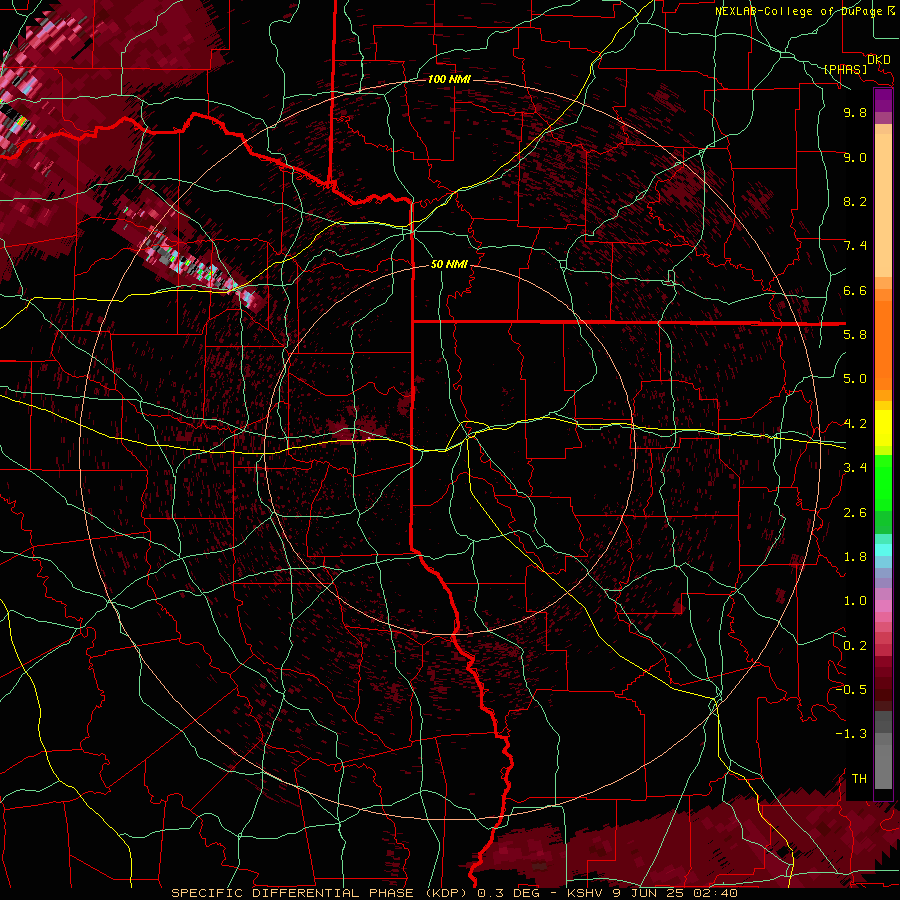
Task: Click the DKD label above the color scale
Action: click(879, 60)
